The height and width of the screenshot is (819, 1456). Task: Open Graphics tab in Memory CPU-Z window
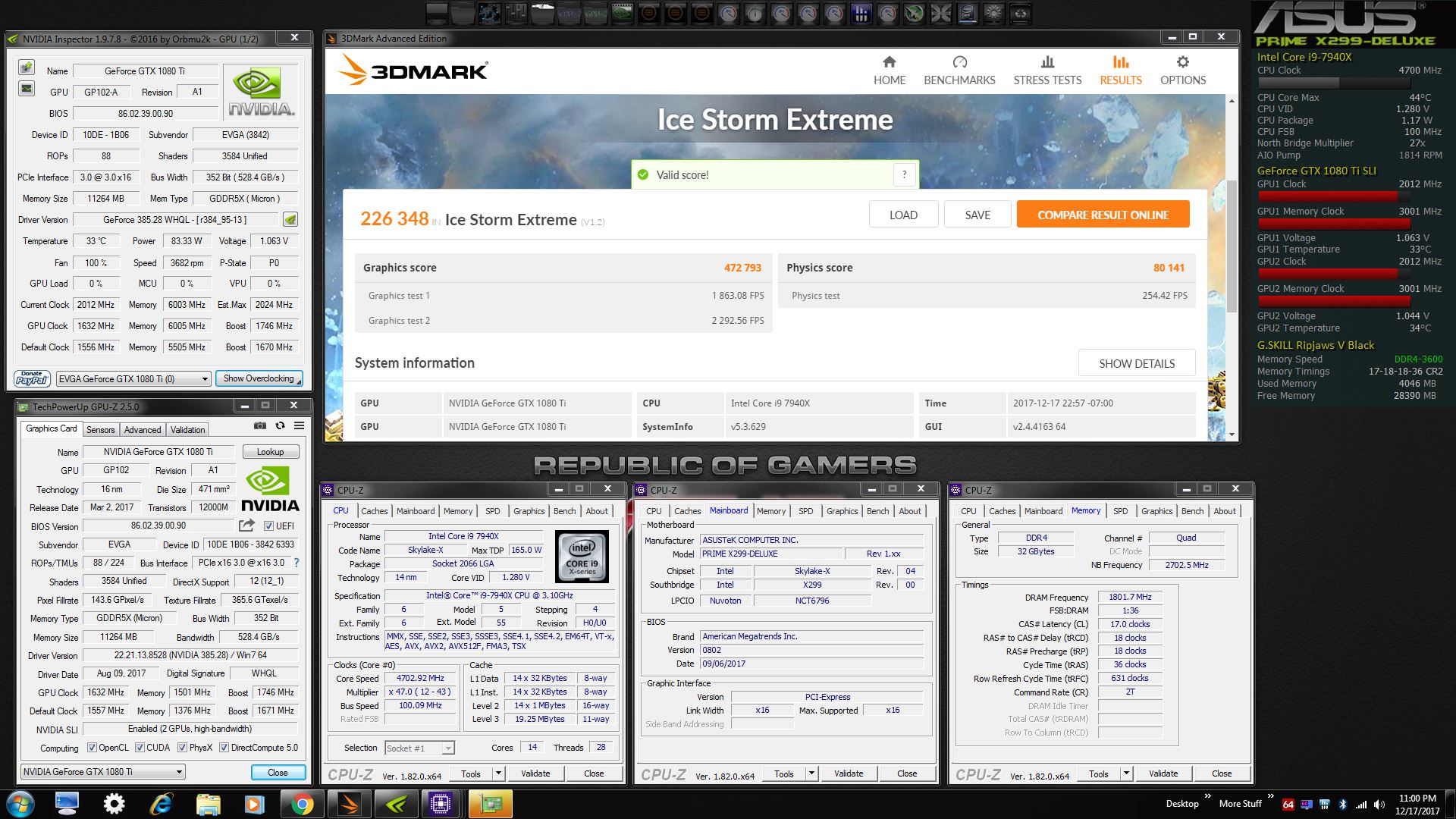coord(1156,511)
